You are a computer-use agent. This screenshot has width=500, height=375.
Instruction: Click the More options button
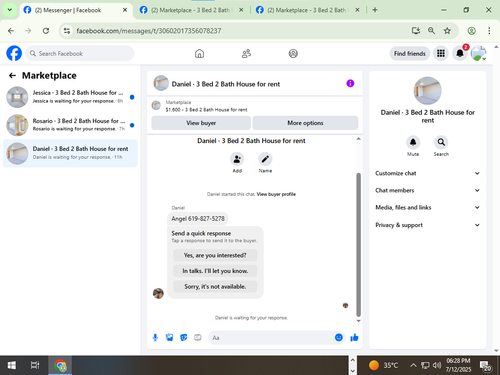click(x=305, y=123)
